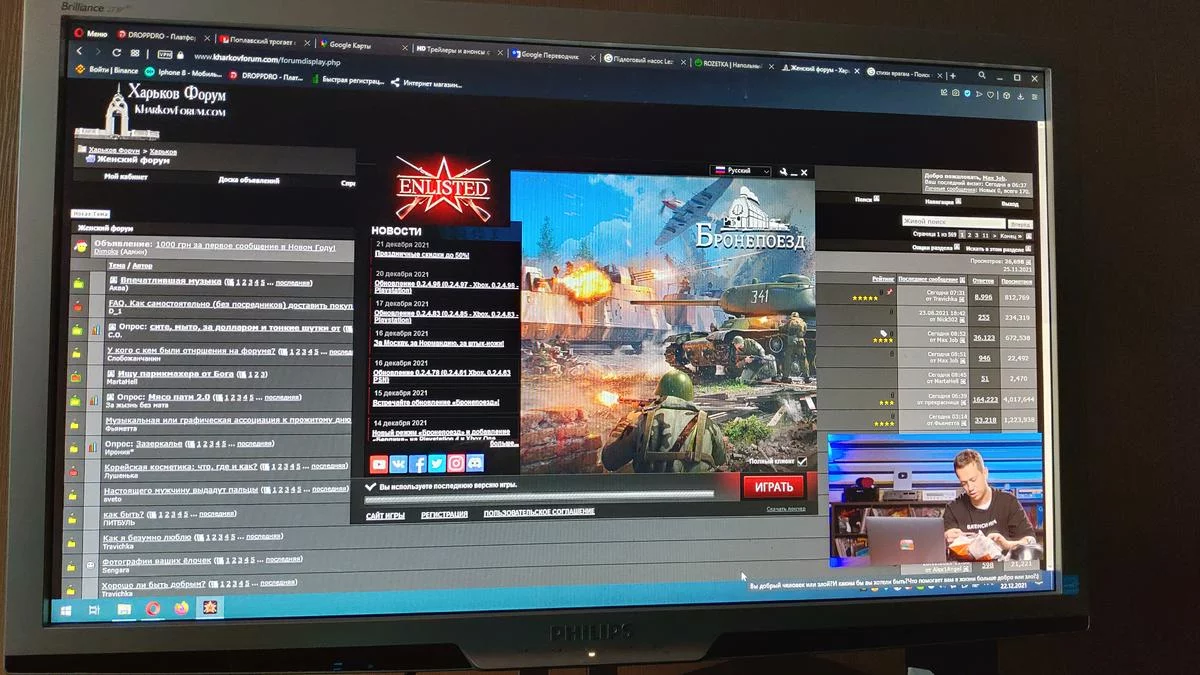This screenshot has height=675, width=1200.
Task: Open thread 'Корейская косметика: что, где и как?'
Action: point(179,466)
